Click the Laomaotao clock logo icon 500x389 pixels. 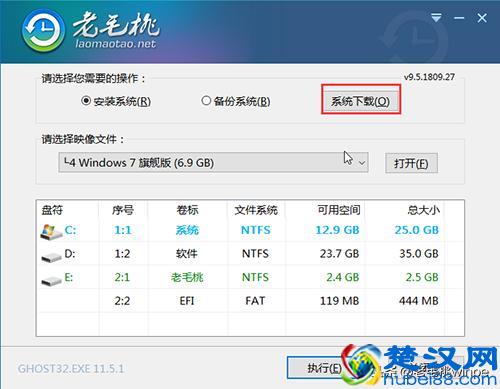point(43,31)
